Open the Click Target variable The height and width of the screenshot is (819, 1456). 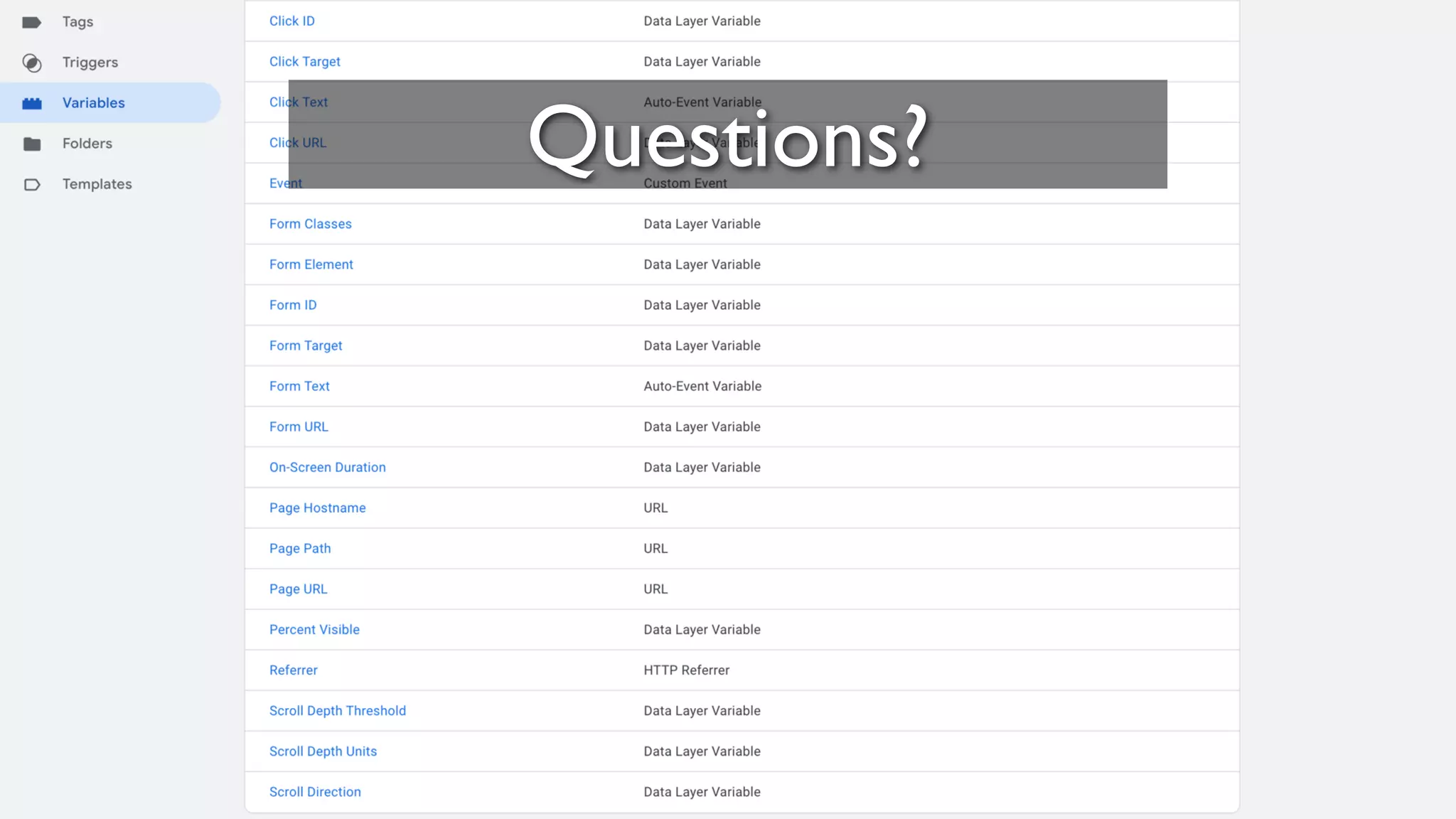point(305,61)
